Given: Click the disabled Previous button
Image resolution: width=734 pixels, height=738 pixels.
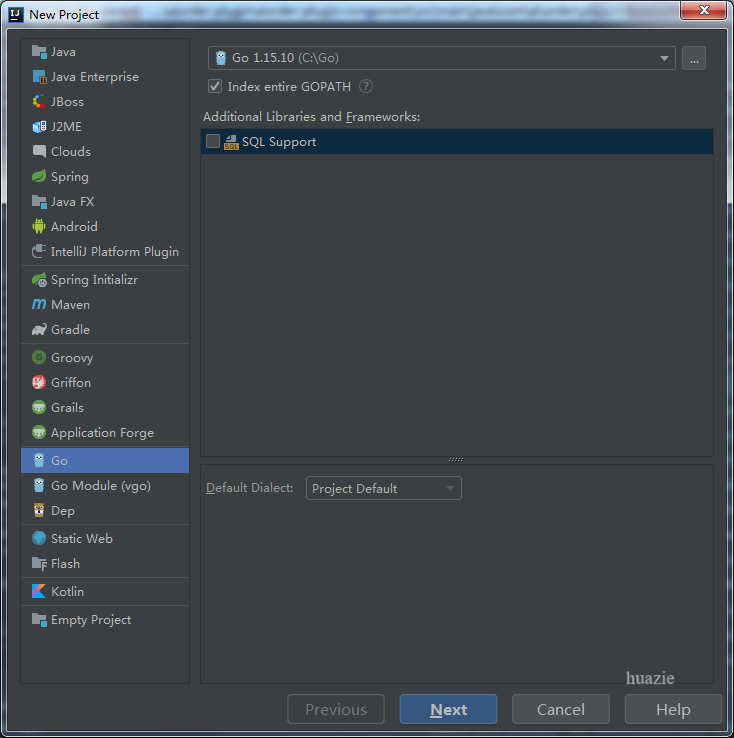Looking at the screenshot, I should click(336, 709).
